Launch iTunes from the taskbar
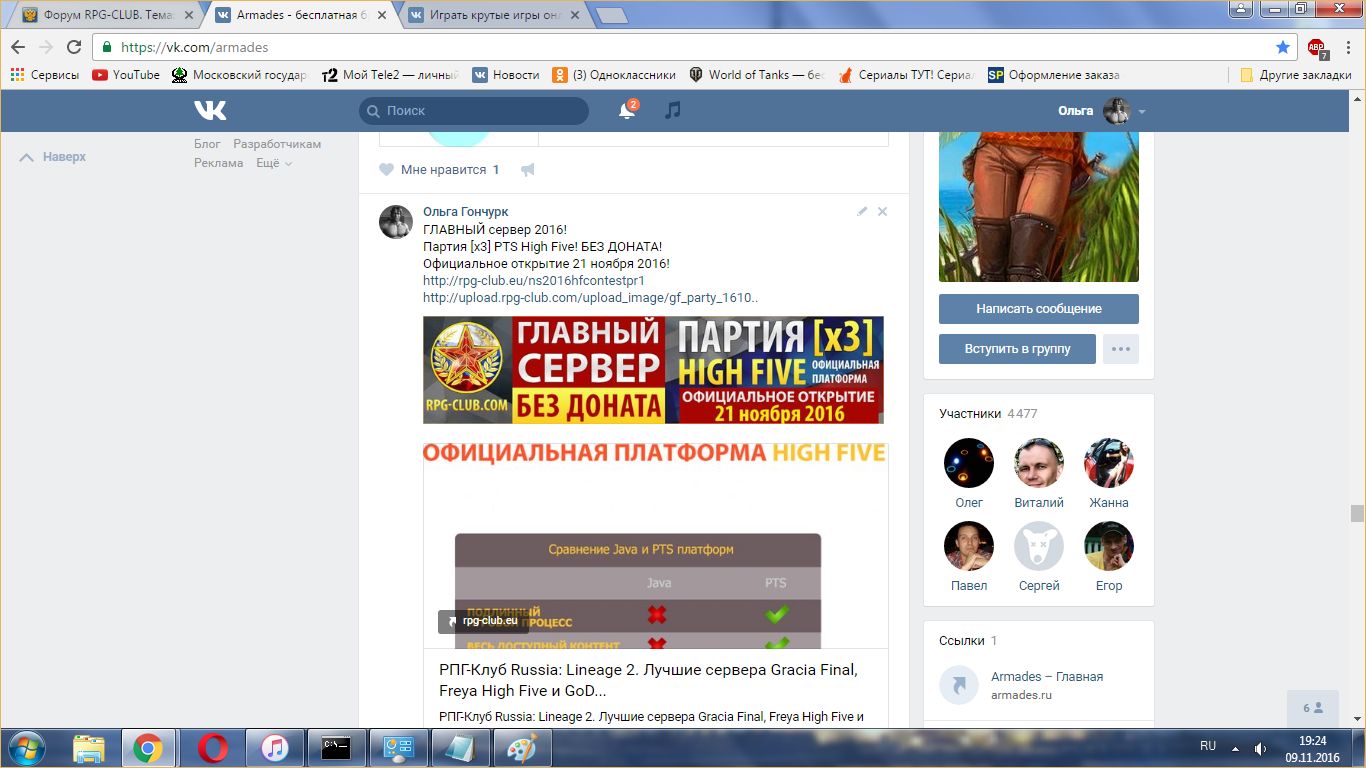 tap(274, 748)
